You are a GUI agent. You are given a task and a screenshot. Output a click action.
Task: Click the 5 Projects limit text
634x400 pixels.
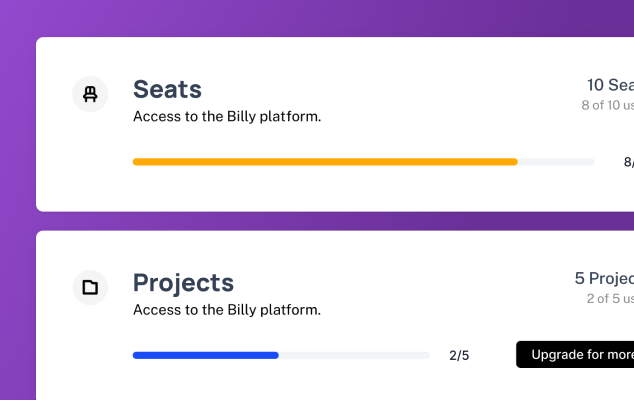(603, 278)
